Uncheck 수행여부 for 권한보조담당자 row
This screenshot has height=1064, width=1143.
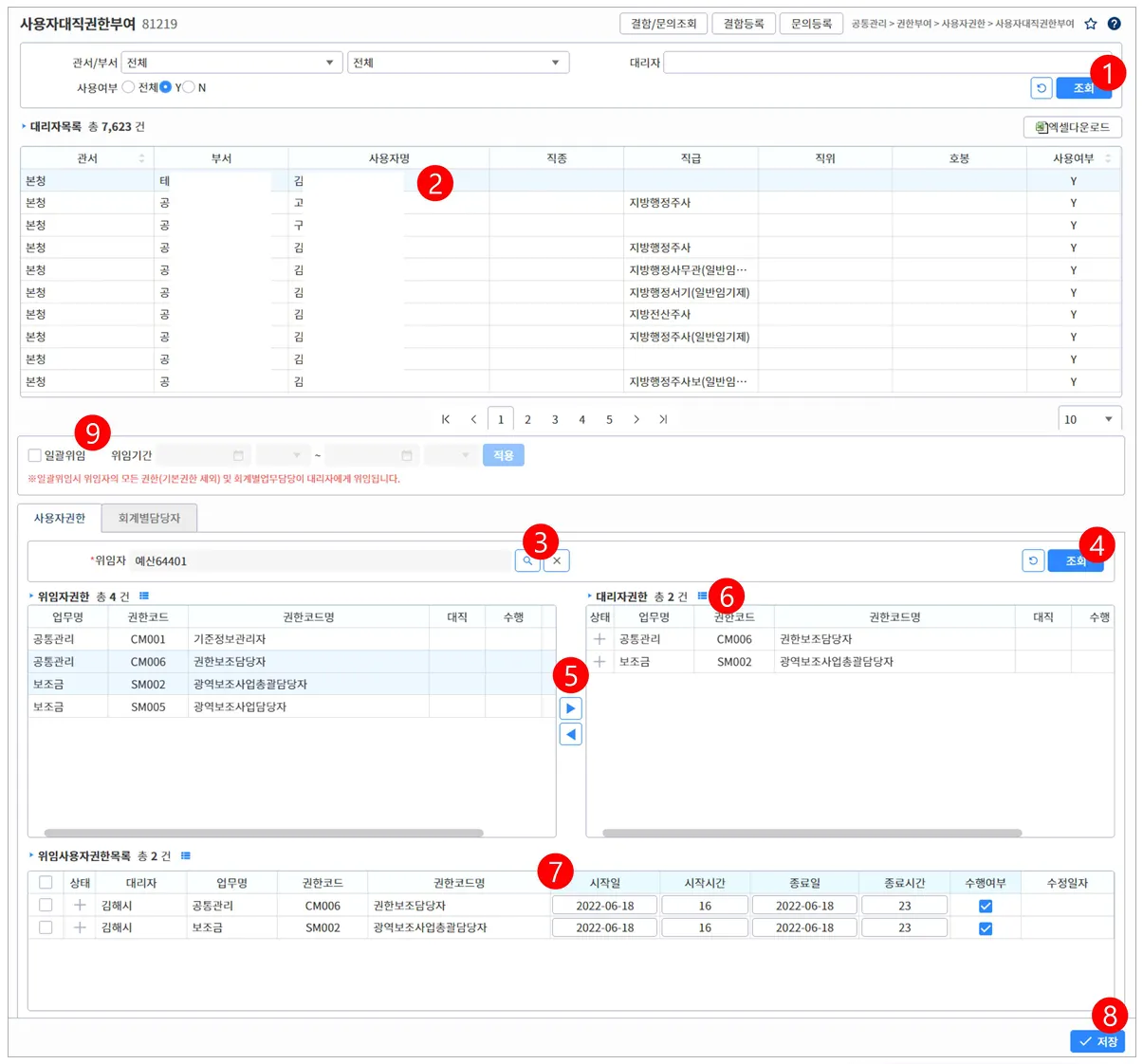[986, 906]
